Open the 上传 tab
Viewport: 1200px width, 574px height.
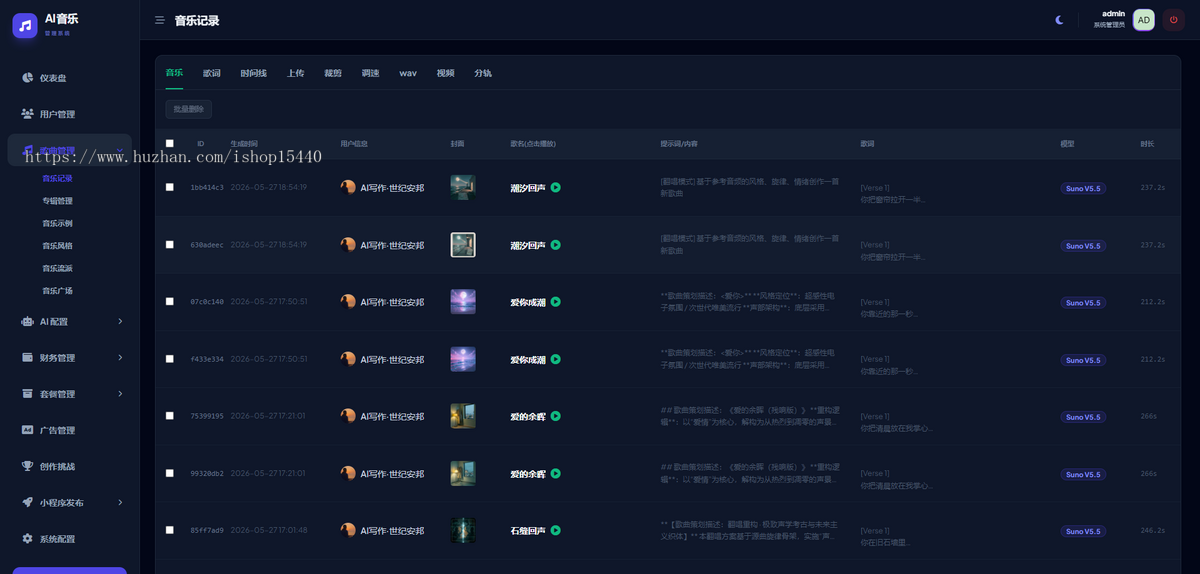(x=296, y=73)
